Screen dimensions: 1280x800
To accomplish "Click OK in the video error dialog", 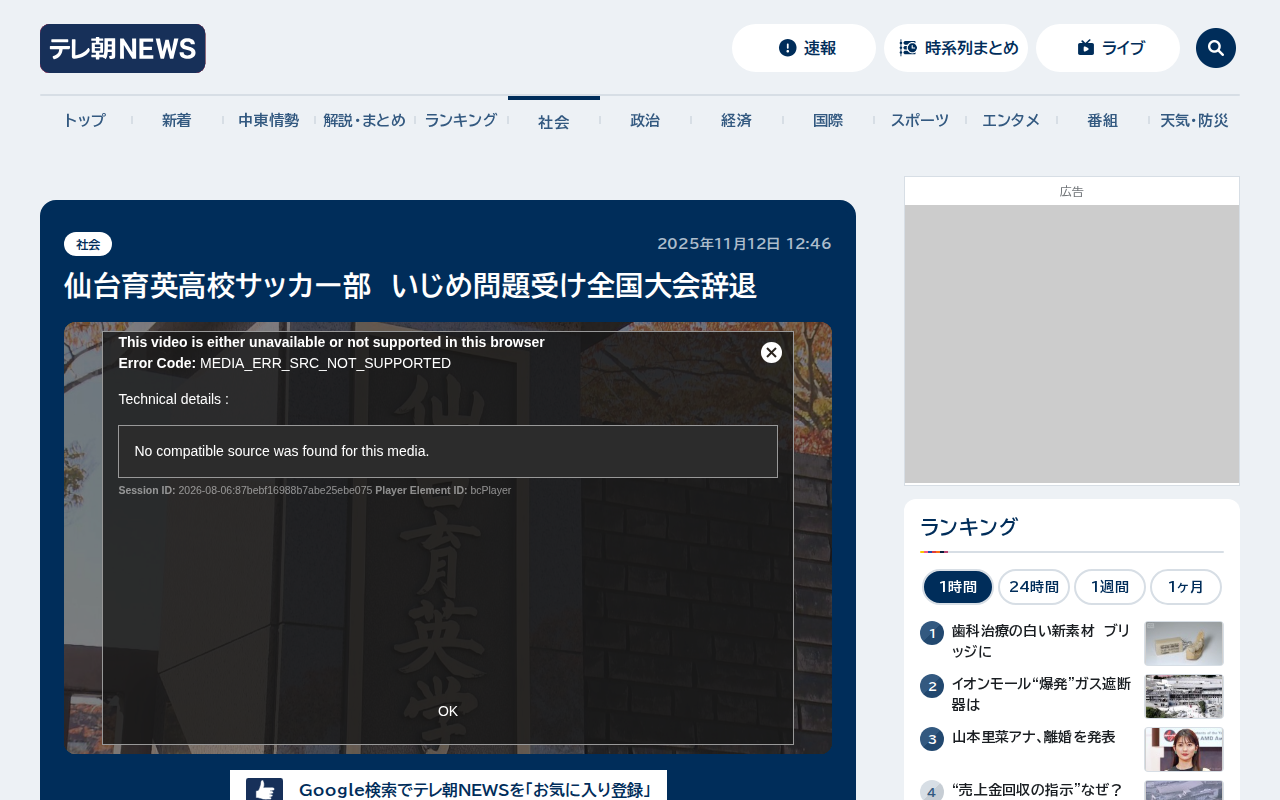I will (x=448, y=711).
